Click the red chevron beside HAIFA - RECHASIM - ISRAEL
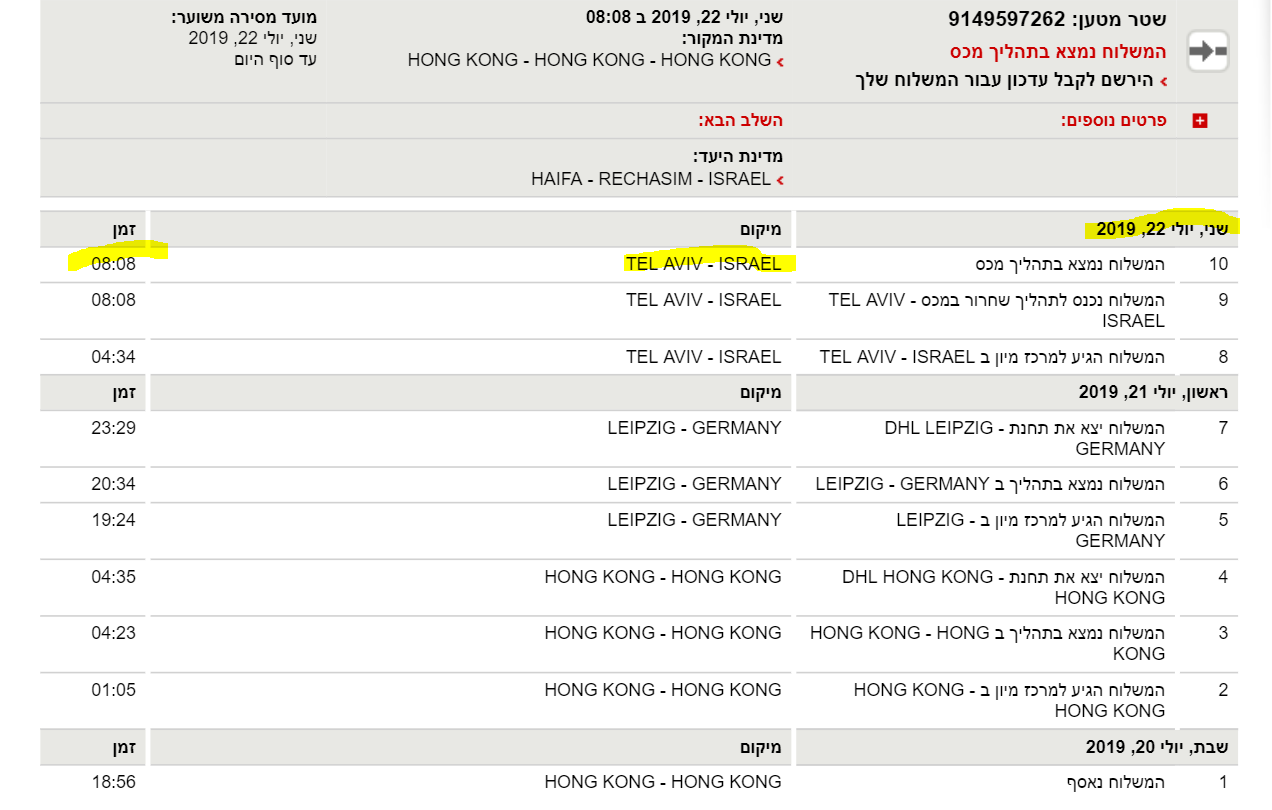Viewport: 1272px width, 810px height. tap(779, 181)
